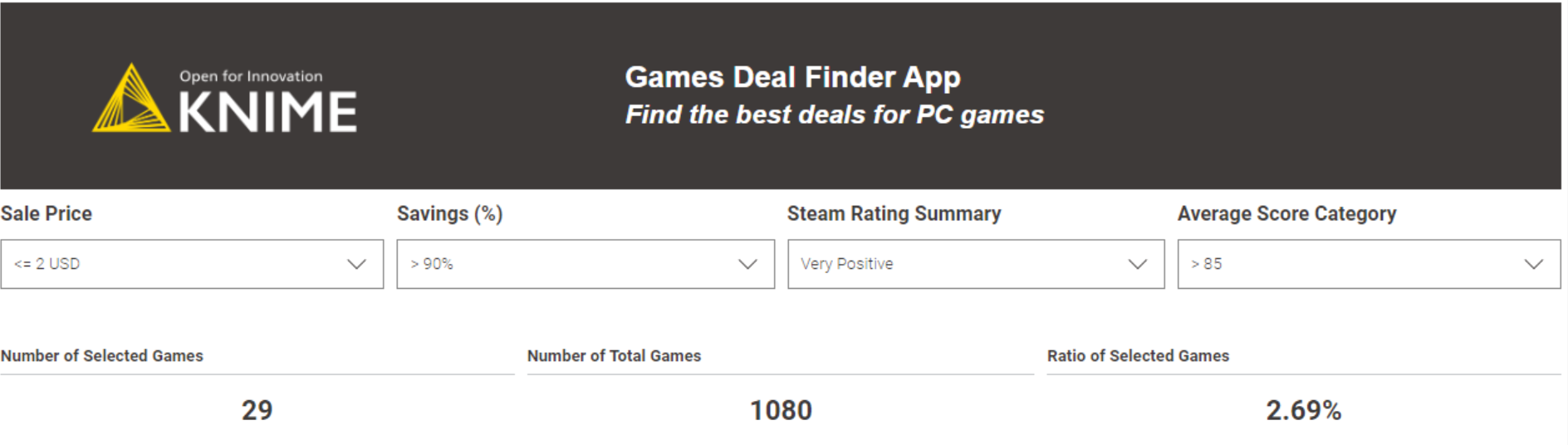This screenshot has width=1568, height=445.
Task: Click the KNIME wordmark text
Action: (267, 112)
